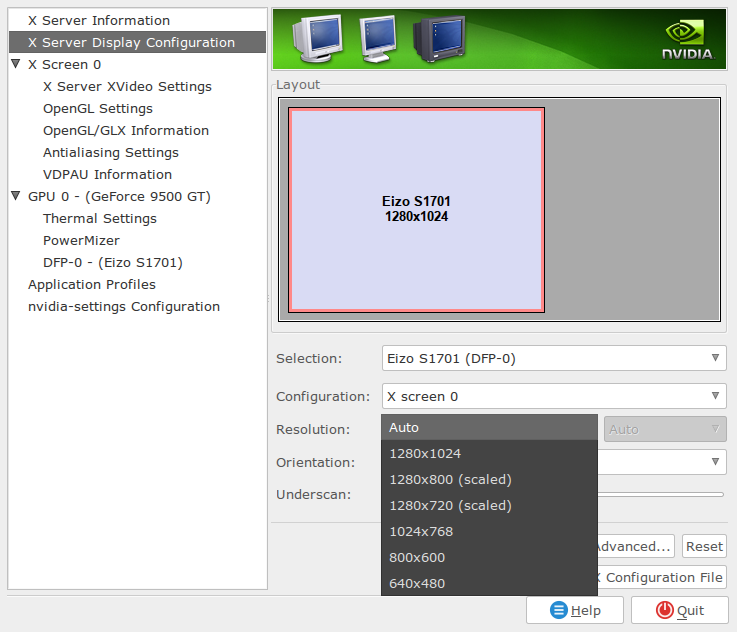Choose 1280x800 (scaled) resolution

pyautogui.click(x=489, y=479)
